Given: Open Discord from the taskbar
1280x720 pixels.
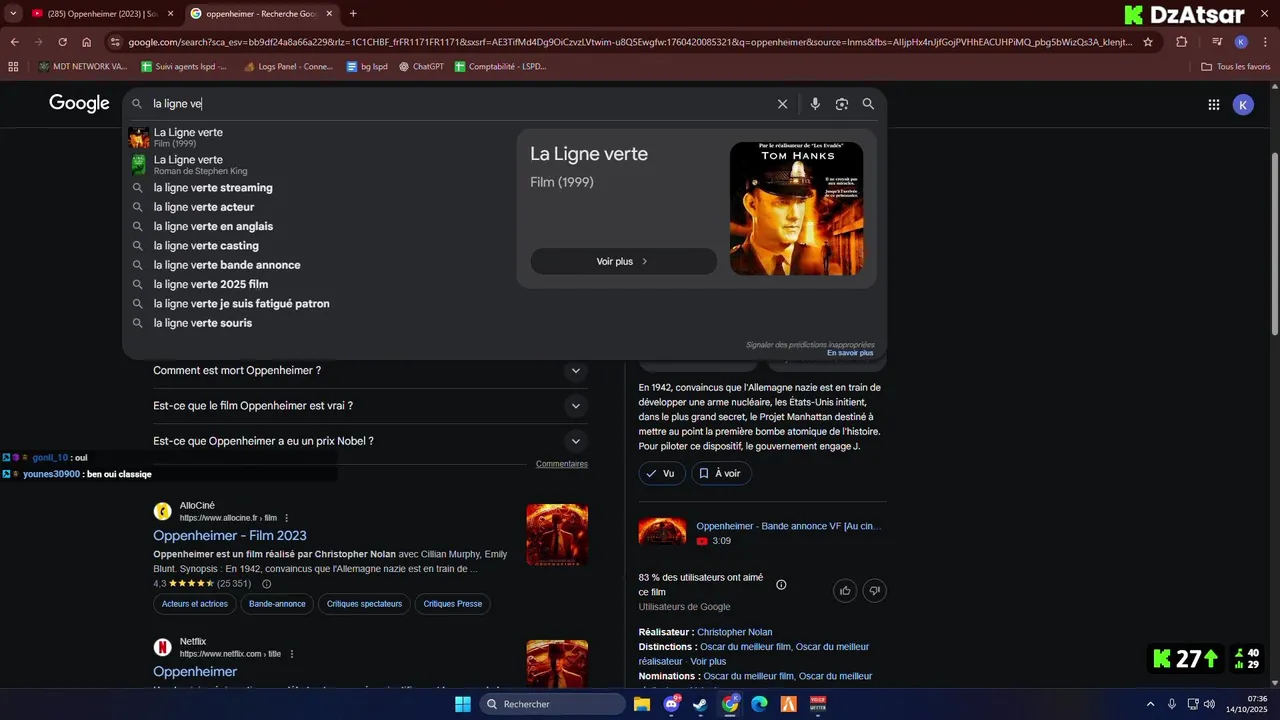Looking at the screenshot, I should (x=672, y=704).
